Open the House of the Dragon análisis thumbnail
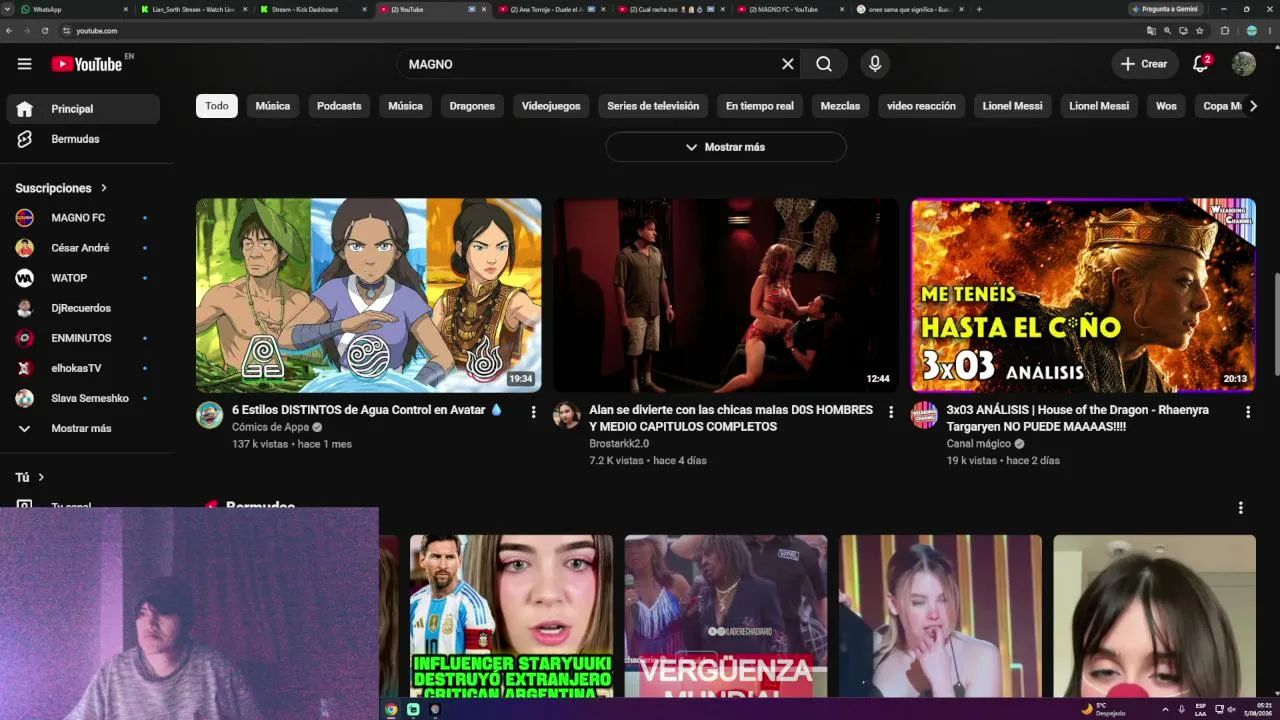 (1083, 295)
